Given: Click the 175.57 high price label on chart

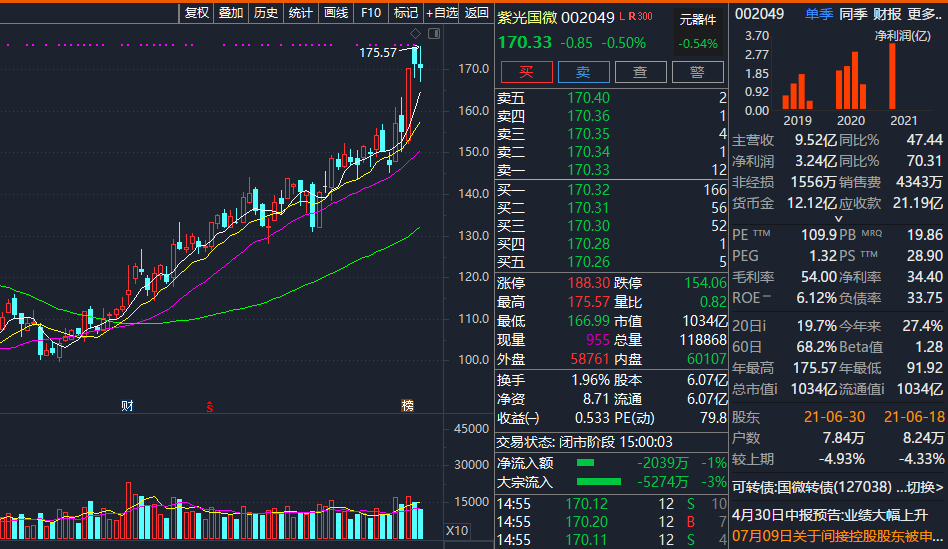Looking at the screenshot, I should (x=378, y=53).
